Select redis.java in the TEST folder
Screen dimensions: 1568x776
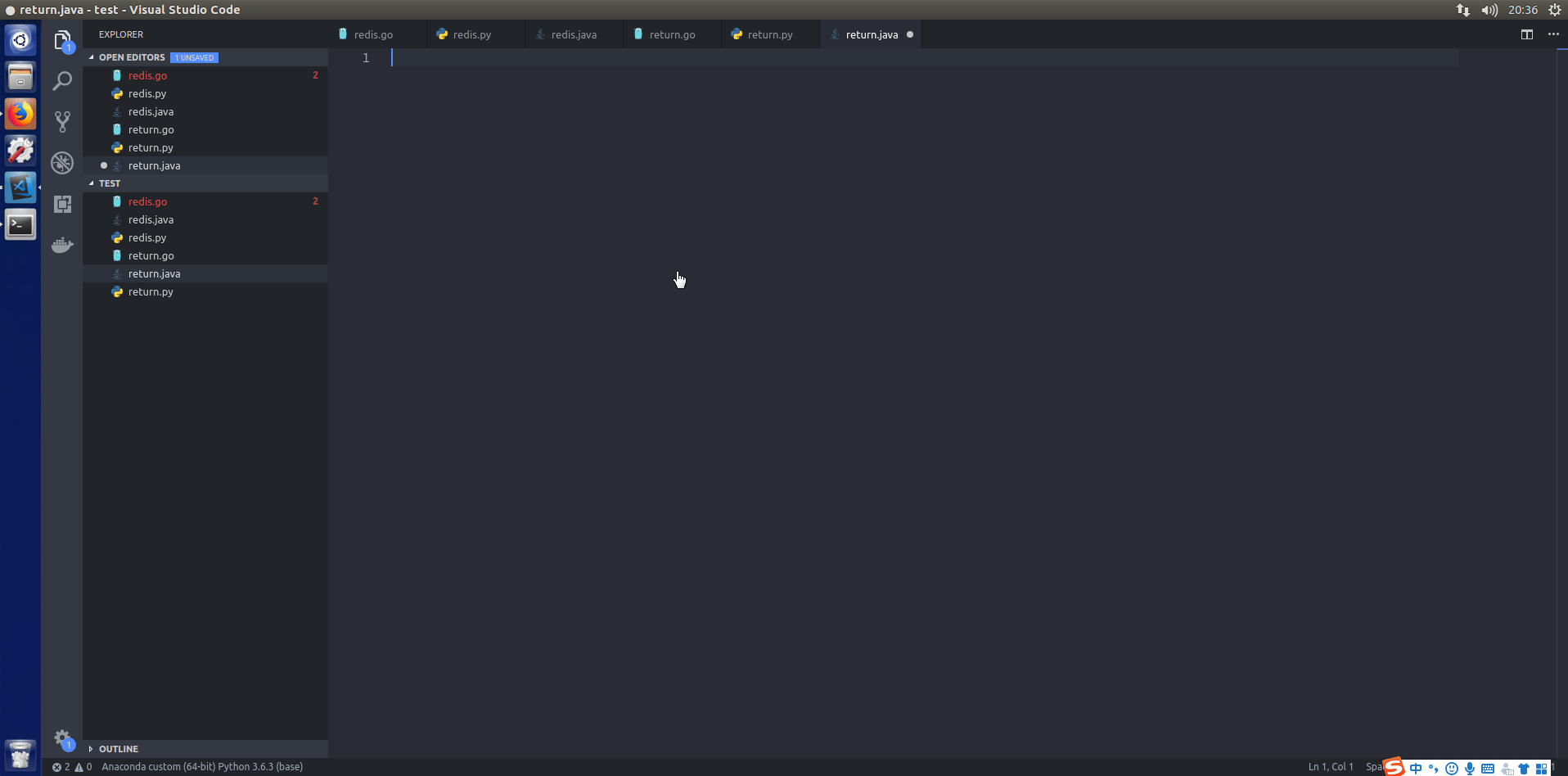pos(151,219)
